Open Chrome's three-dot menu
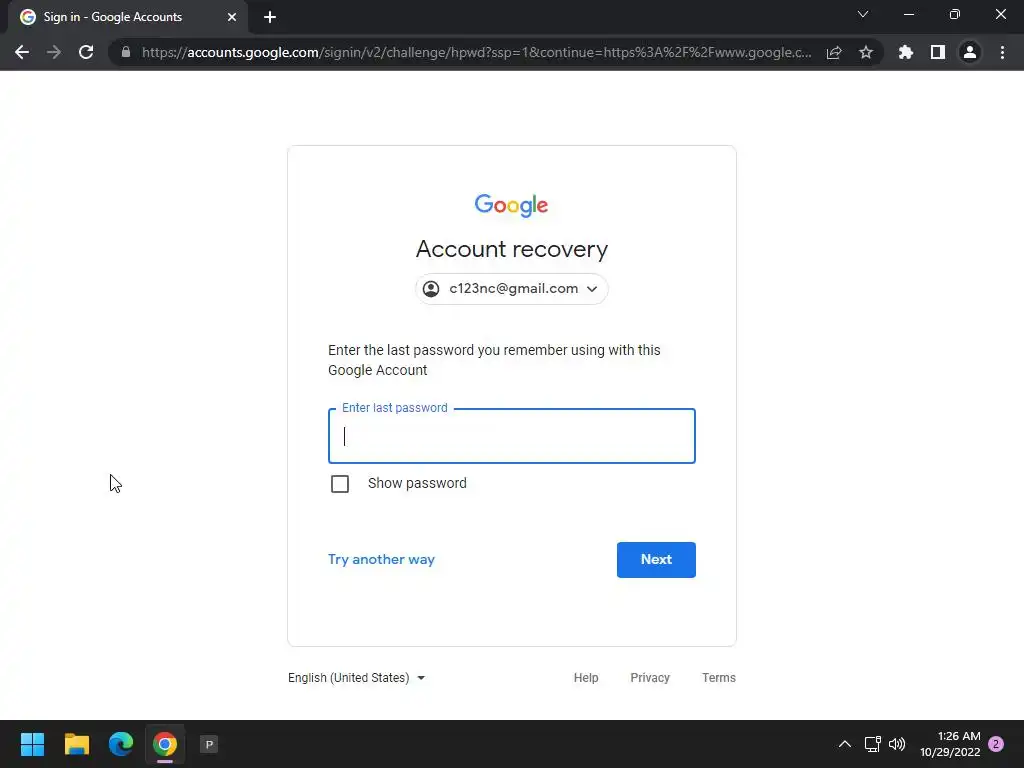The height and width of the screenshot is (768, 1024). (x=1002, y=52)
